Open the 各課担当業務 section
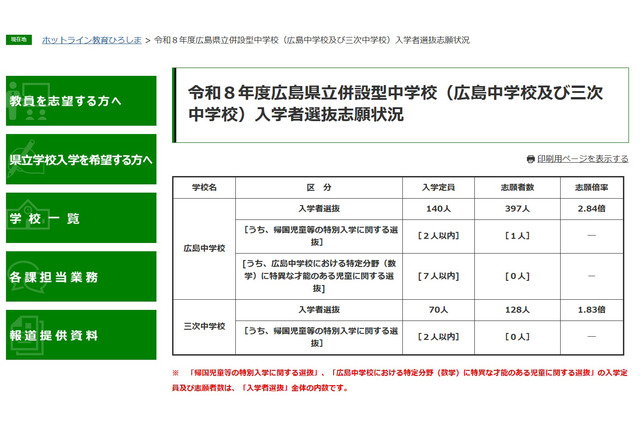This screenshot has width=640, height=426. 81,276
